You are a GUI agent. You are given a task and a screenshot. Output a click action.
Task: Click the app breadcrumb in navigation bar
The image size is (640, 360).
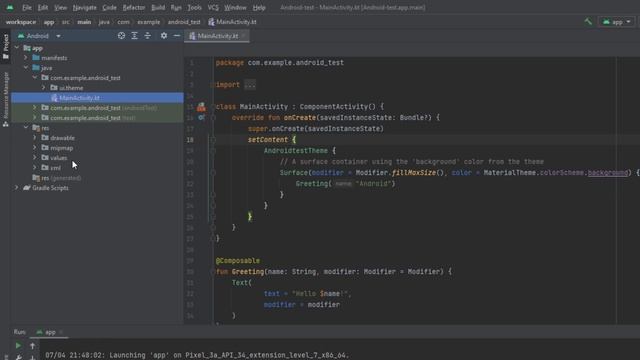pos(49,22)
